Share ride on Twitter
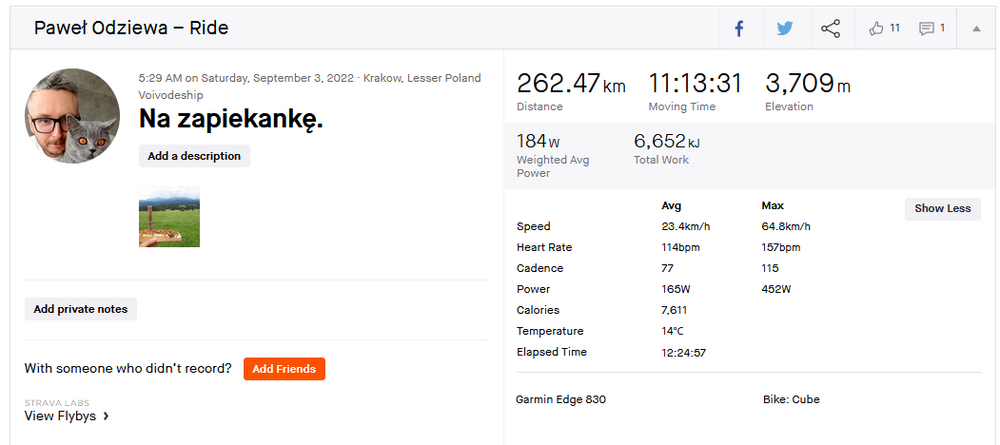Viewport: 1000px width, 445px height. [x=785, y=28]
